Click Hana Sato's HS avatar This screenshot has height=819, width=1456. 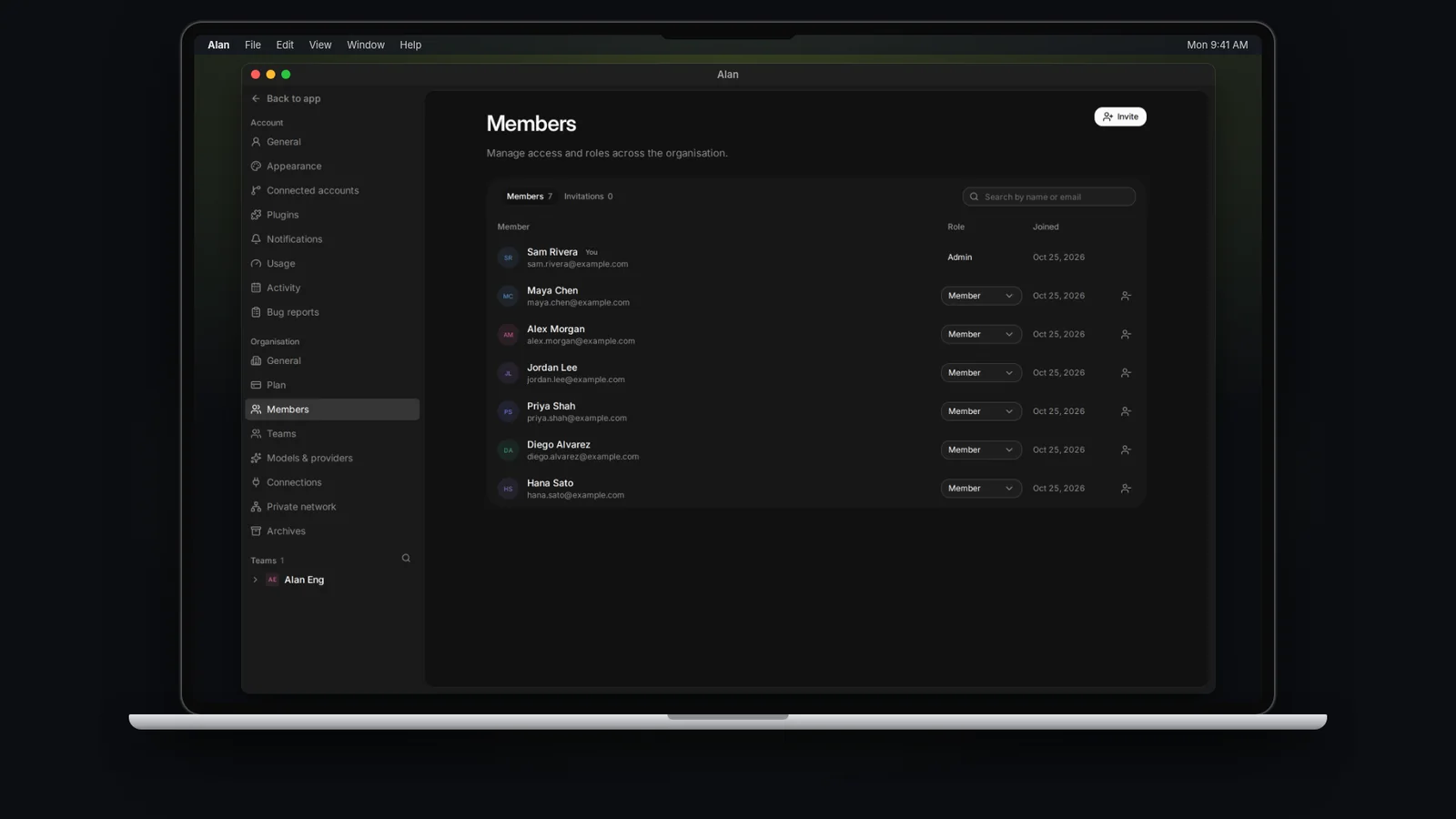508,489
